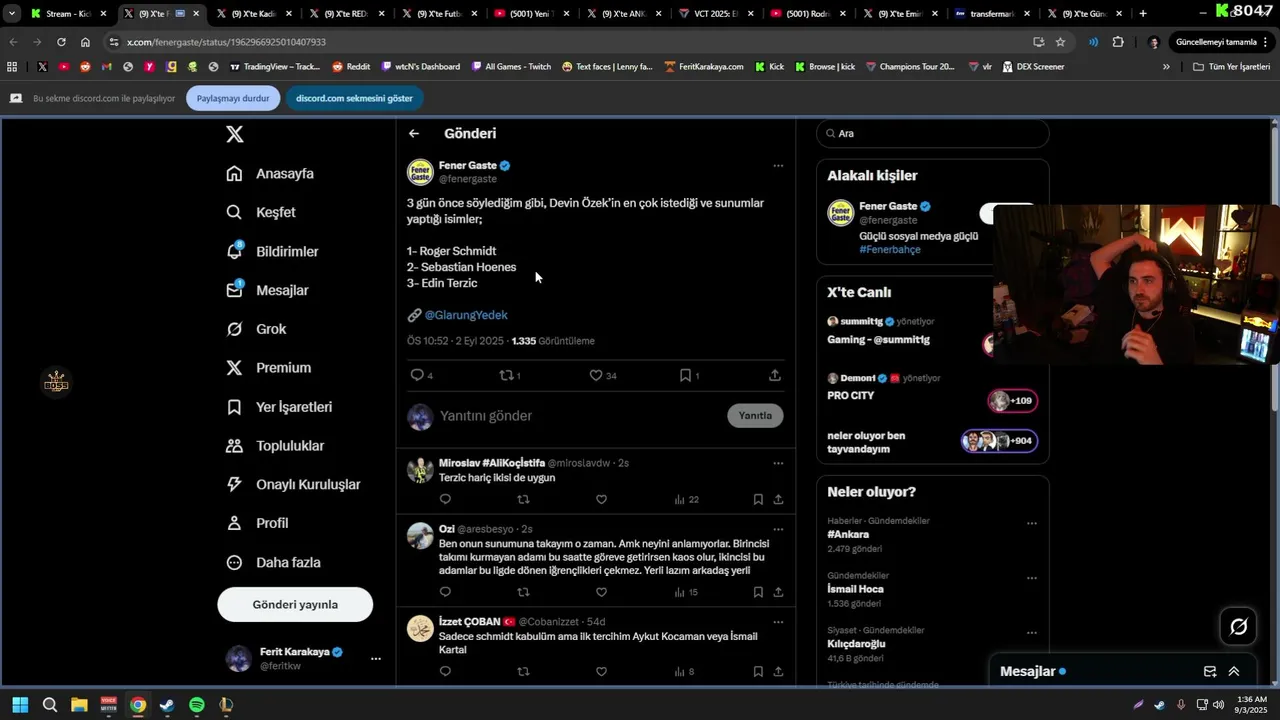Open Daha fazla menu

273,562
